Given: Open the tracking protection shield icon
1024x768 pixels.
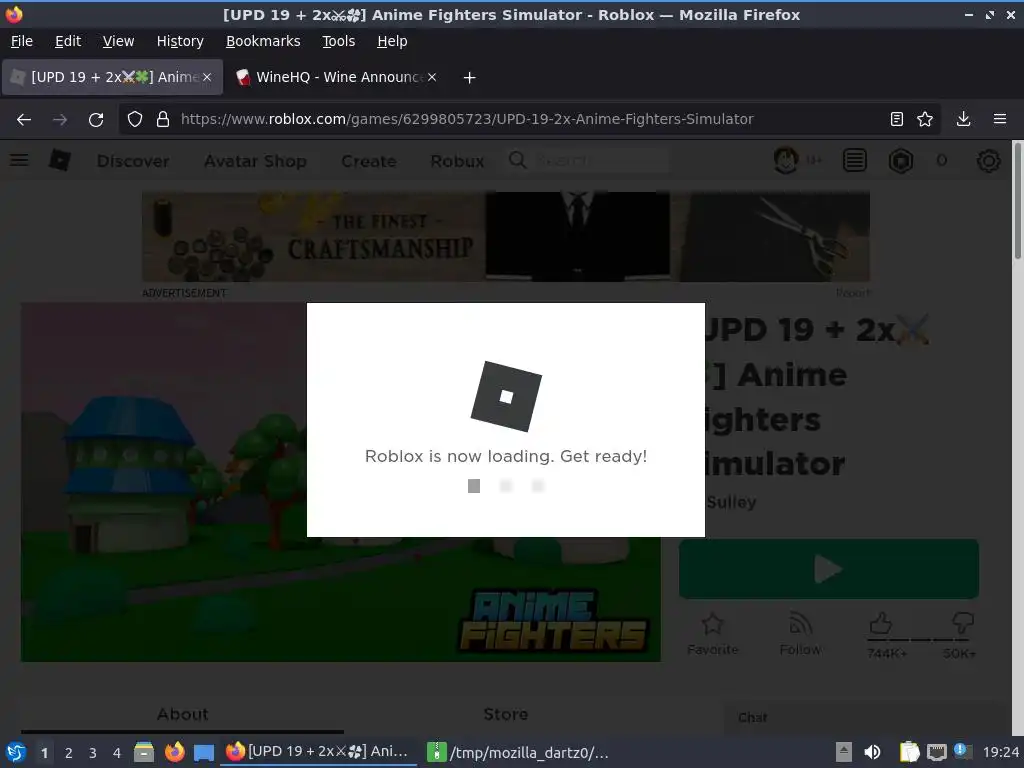Looking at the screenshot, I should (x=135, y=120).
